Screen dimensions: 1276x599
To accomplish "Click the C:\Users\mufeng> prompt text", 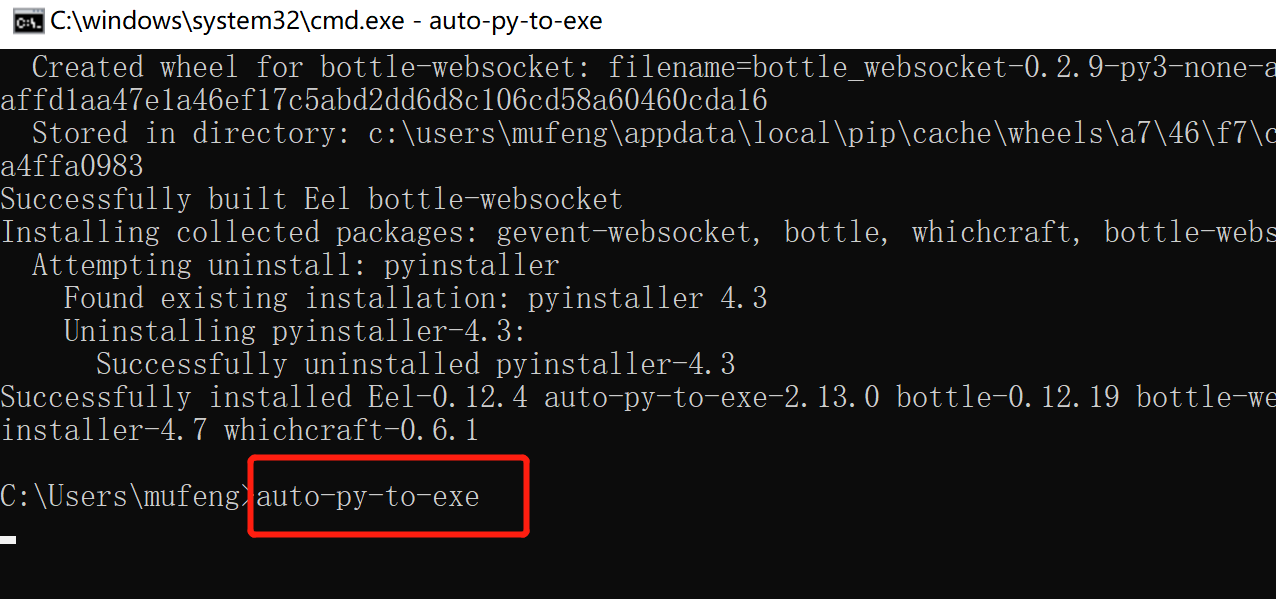I will [x=127, y=496].
